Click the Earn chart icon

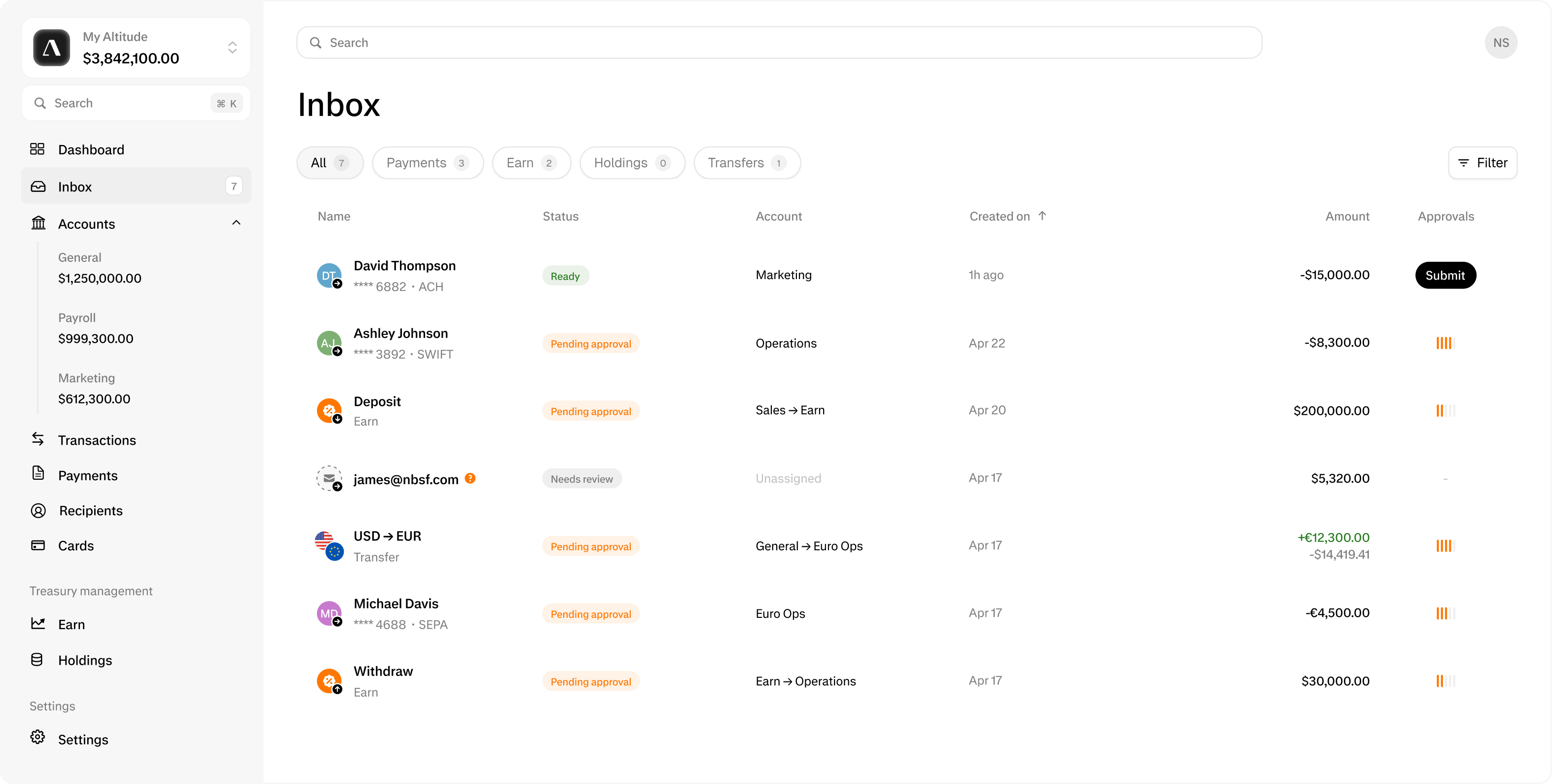(38, 624)
